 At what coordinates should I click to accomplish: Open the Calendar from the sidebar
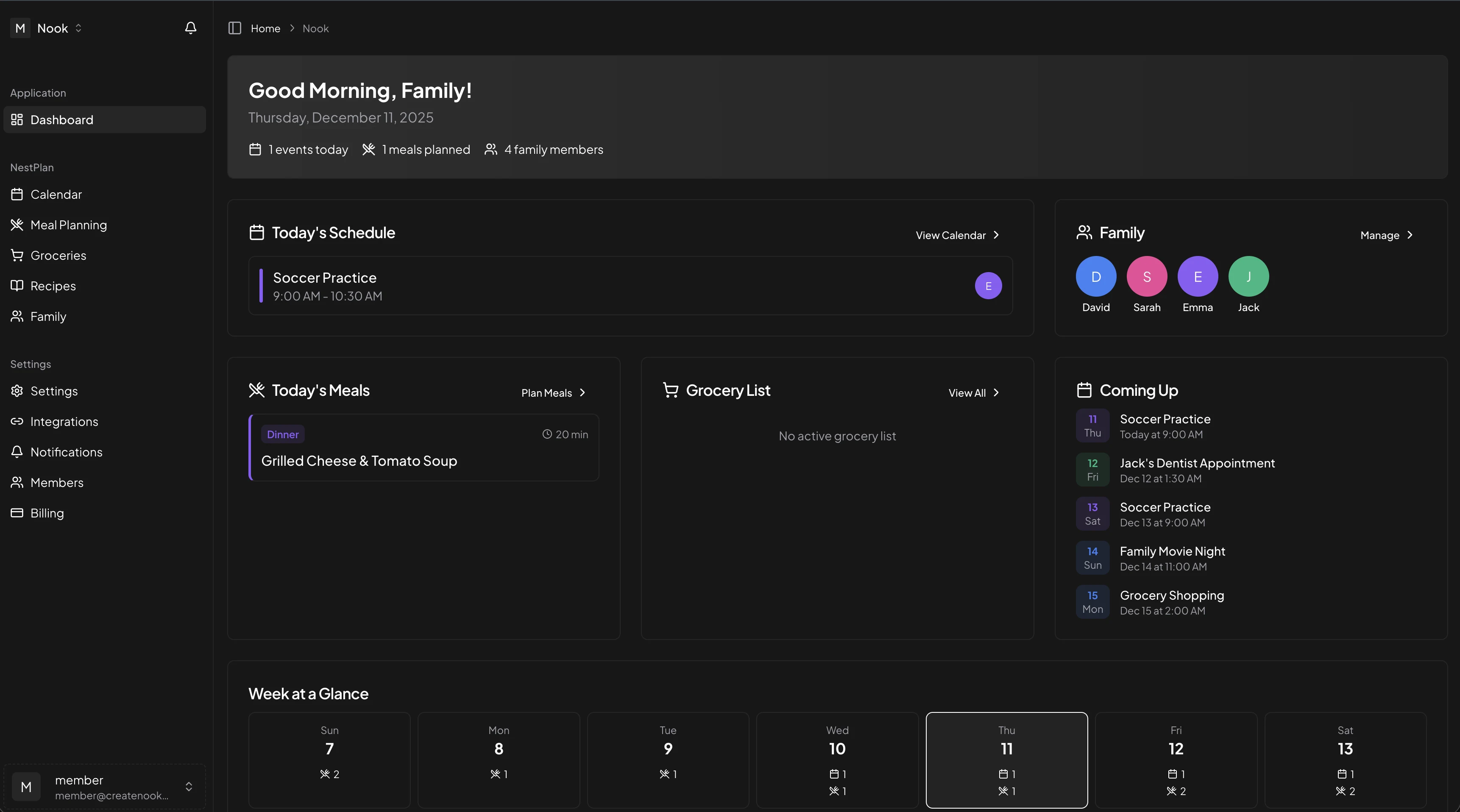[x=56, y=194]
